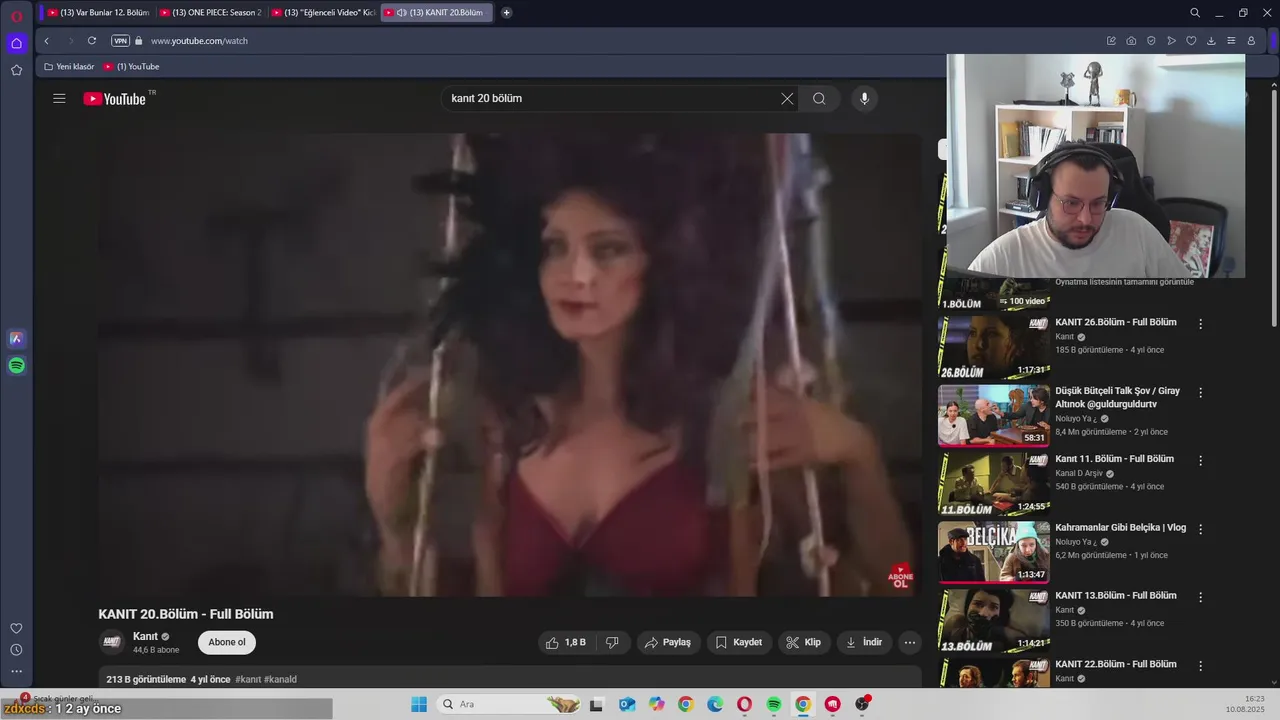Go to Opera start page home icon
Screen dimensions: 1280x720
pyautogui.click(x=16, y=43)
